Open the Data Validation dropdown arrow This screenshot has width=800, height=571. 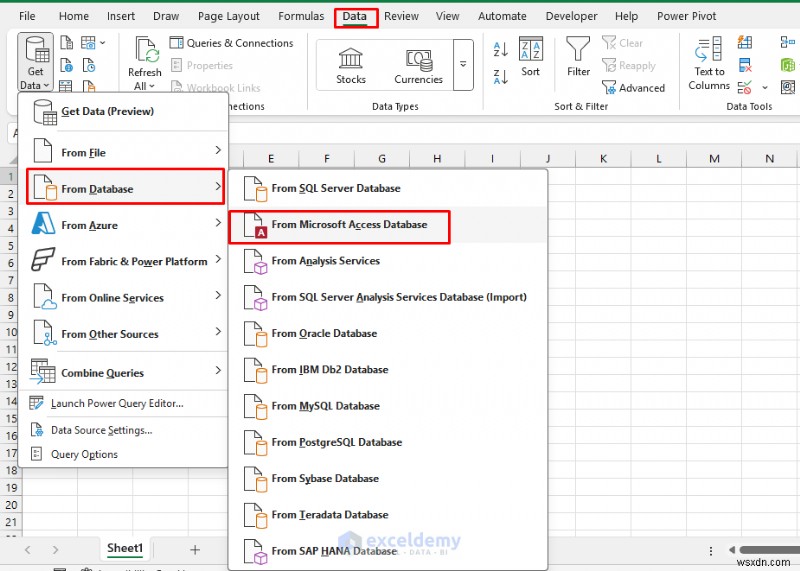(x=765, y=88)
